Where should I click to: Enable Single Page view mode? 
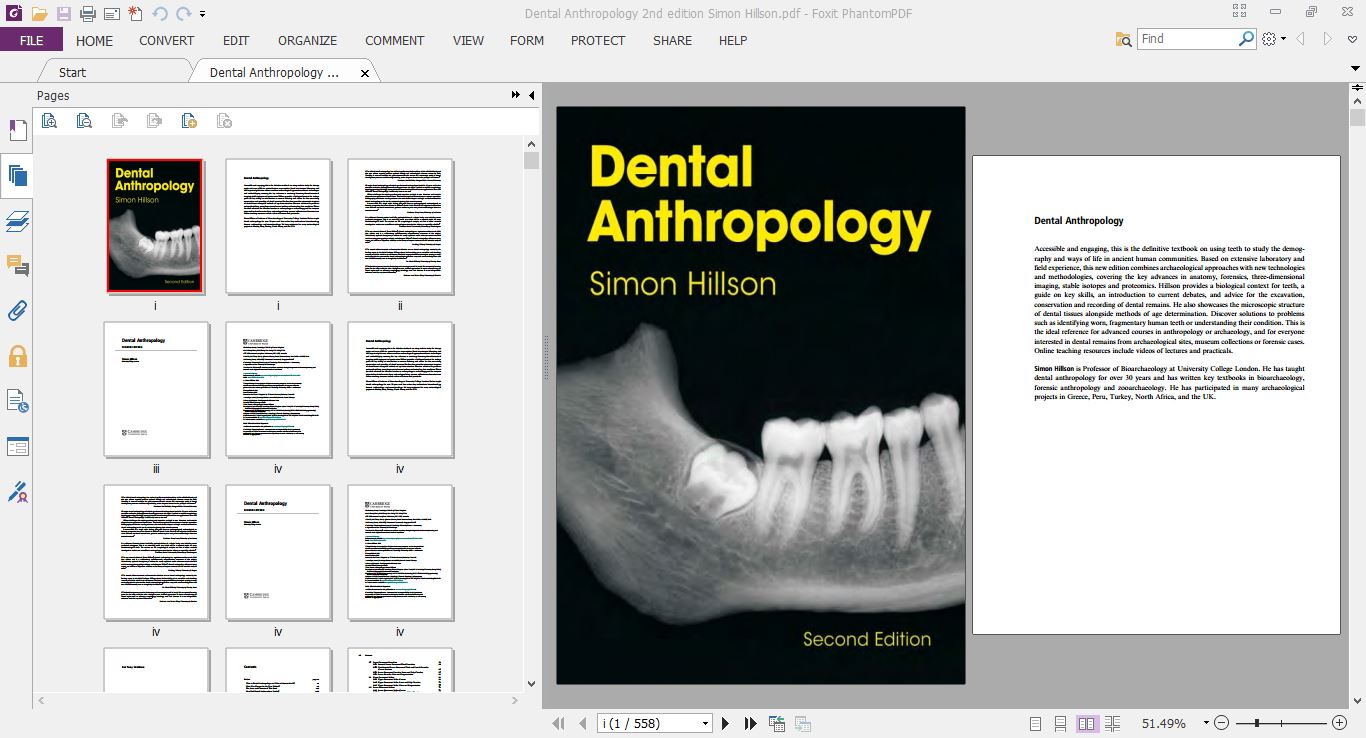pos(1035,723)
